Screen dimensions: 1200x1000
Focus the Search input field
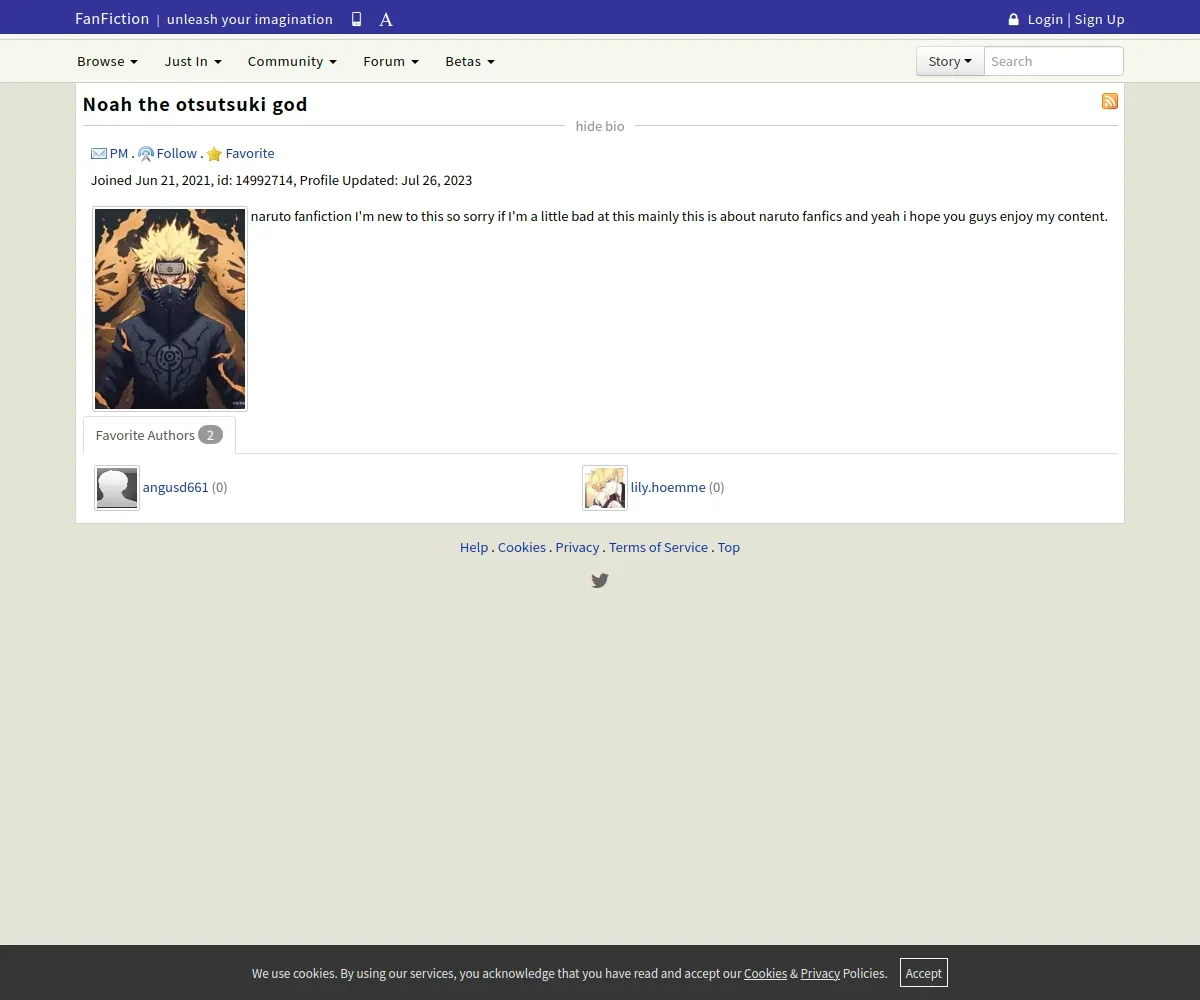pos(1054,61)
